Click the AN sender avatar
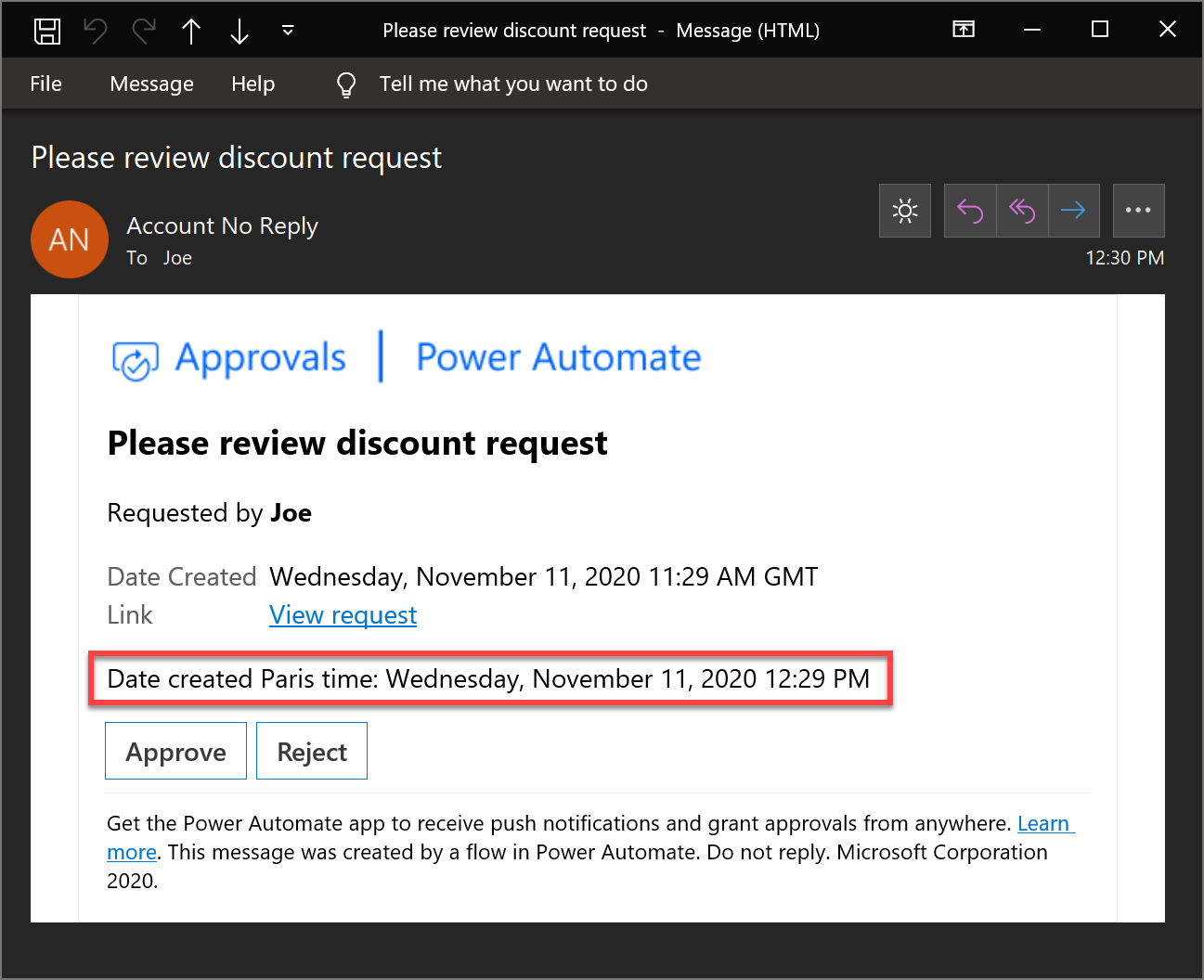This screenshot has width=1204, height=980. click(x=70, y=239)
